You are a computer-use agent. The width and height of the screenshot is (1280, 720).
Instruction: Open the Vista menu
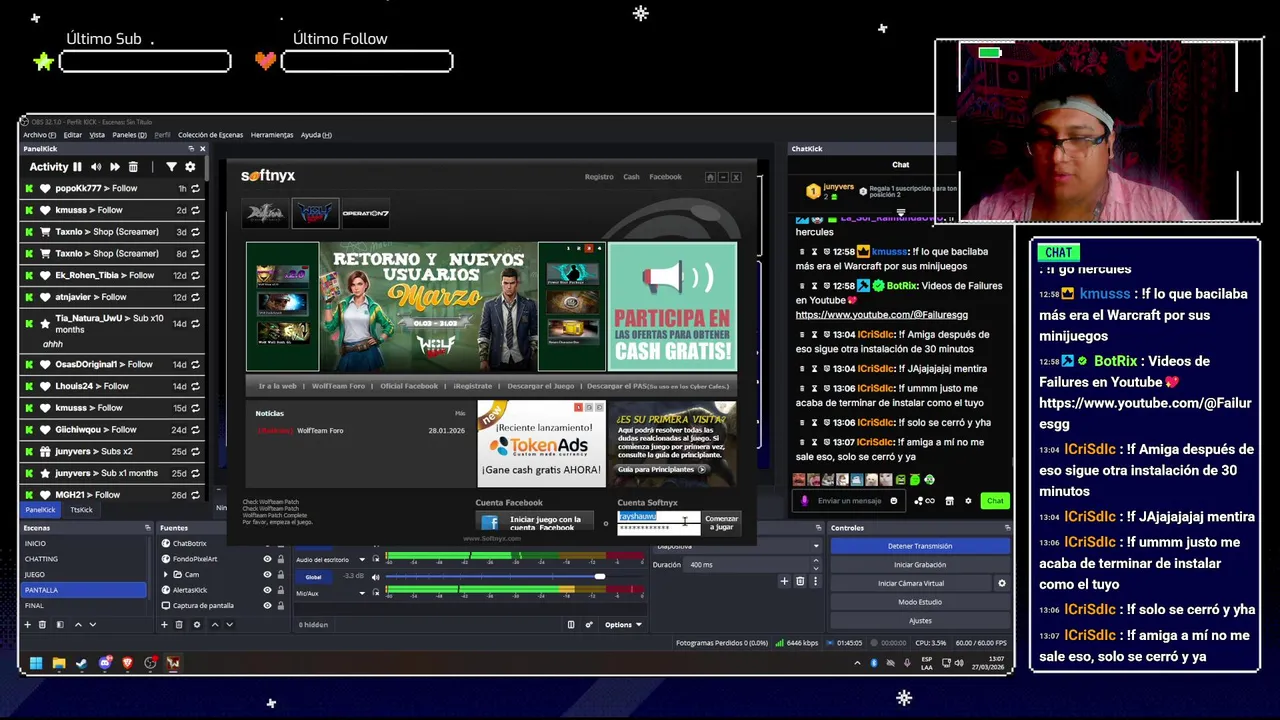pos(97,135)
